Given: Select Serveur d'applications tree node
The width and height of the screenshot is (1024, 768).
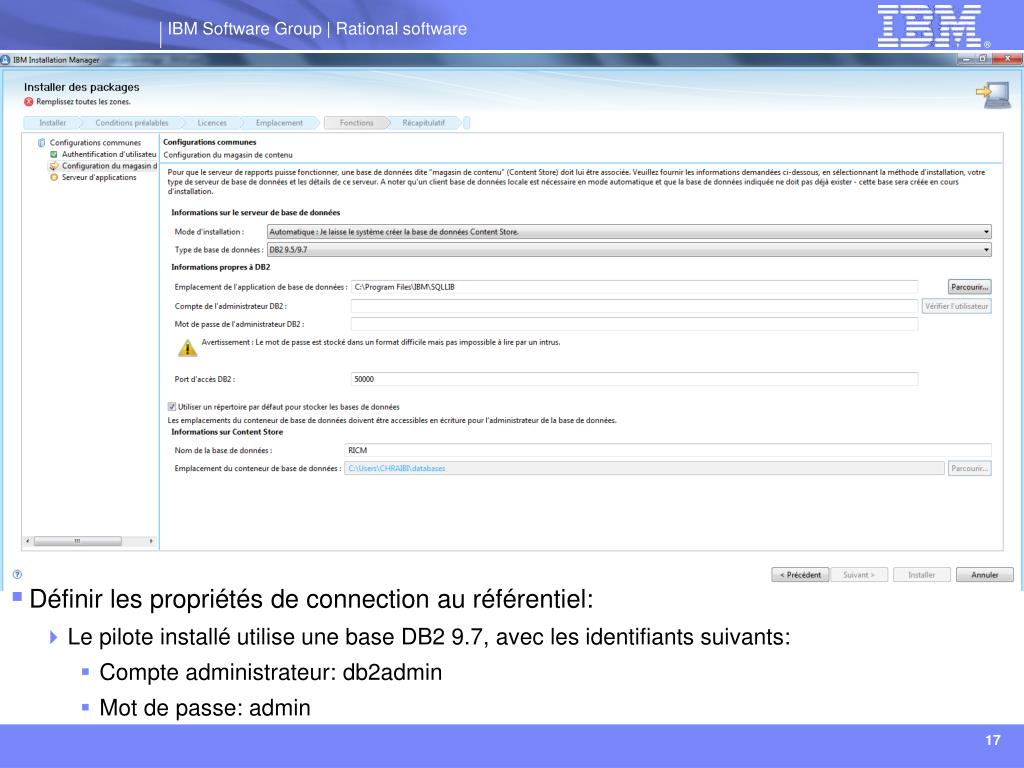Looking at the screenshot, I should click(99, 177).
